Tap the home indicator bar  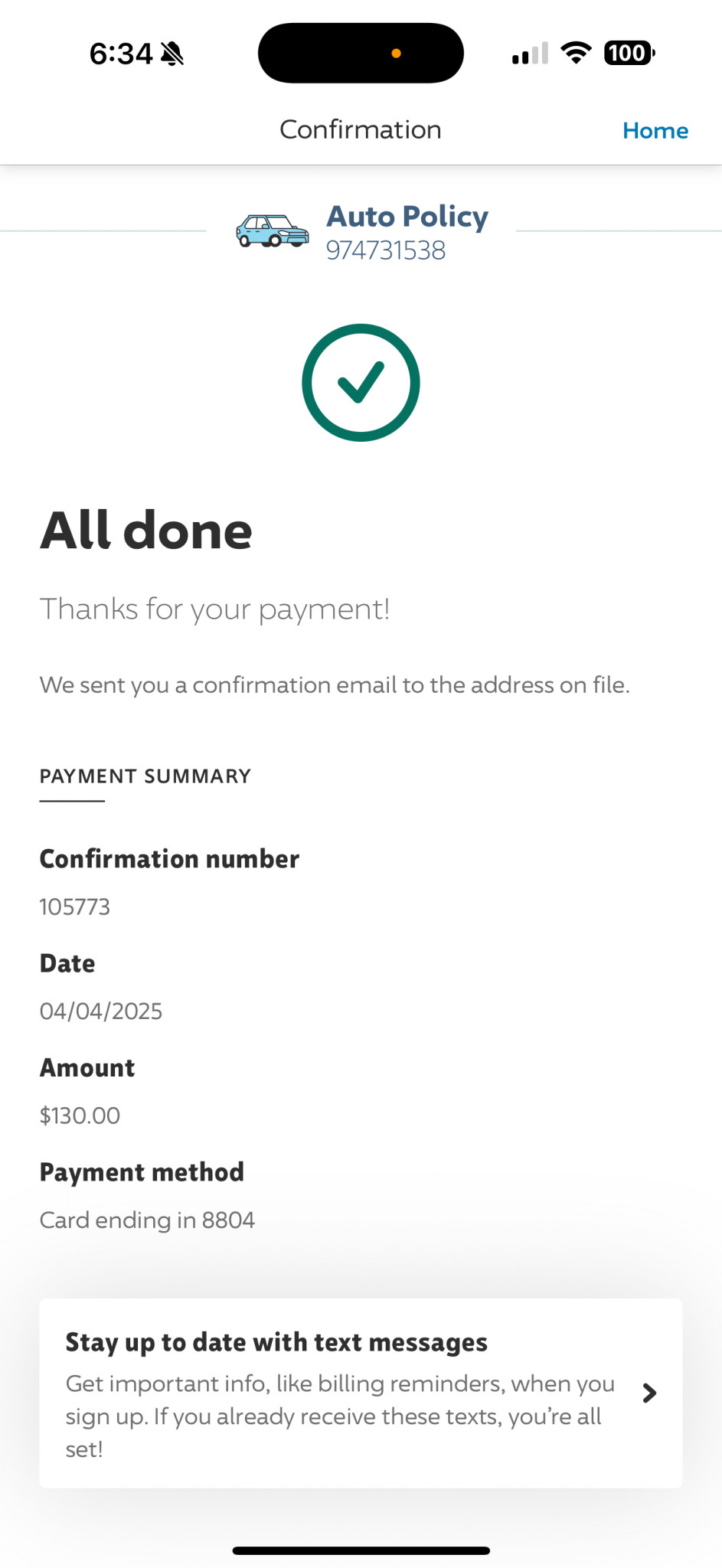click(x=361, y=1550)
